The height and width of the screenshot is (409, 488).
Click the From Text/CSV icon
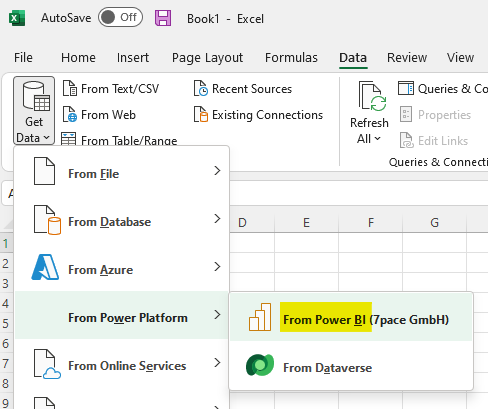[x=70, y=88]
